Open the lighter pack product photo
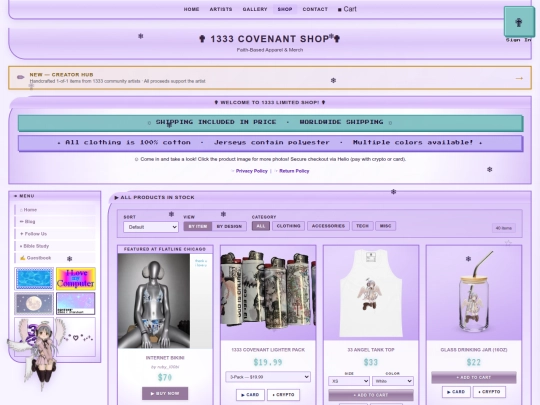Image resolution: width=540 pixels, height=405 pixels. (x=268, y=293)
